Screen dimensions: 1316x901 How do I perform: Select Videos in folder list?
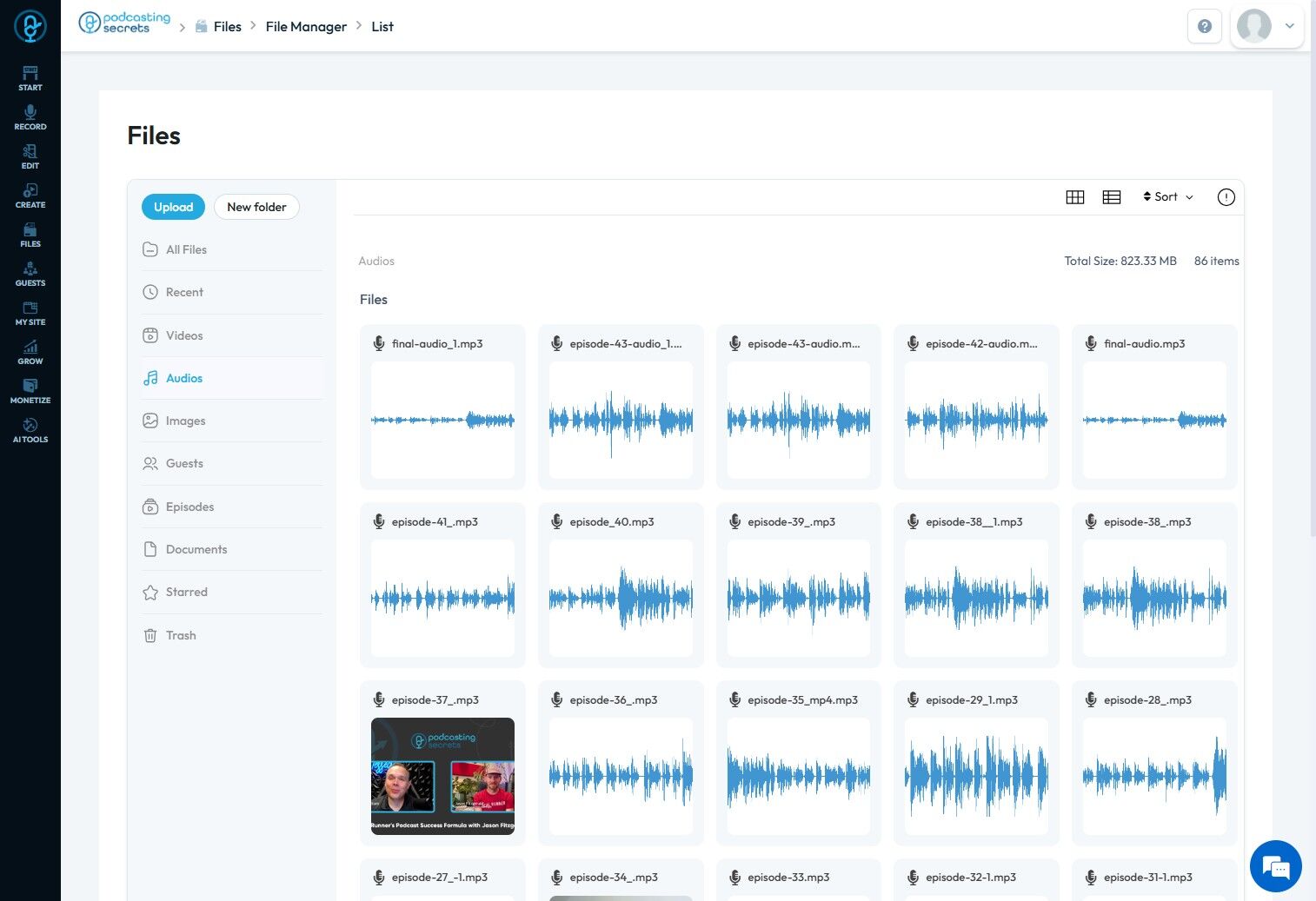point(232,335)
